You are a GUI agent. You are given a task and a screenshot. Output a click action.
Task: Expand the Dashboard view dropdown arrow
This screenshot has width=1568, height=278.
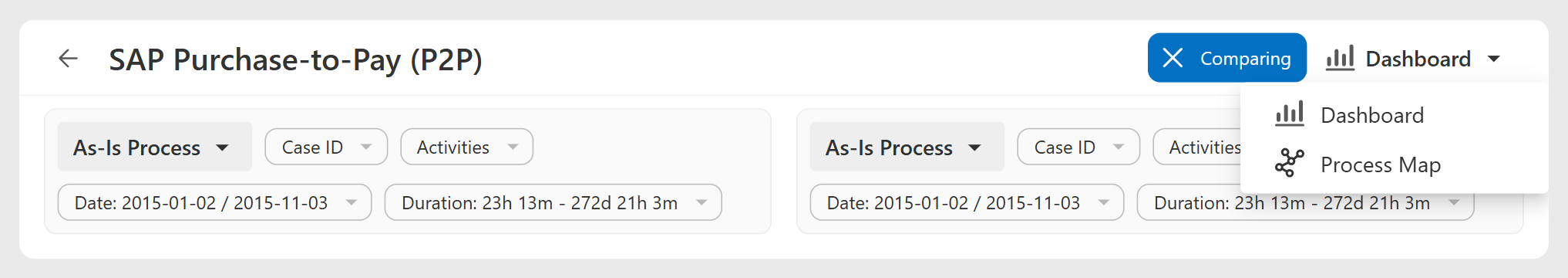[1493, 59]
